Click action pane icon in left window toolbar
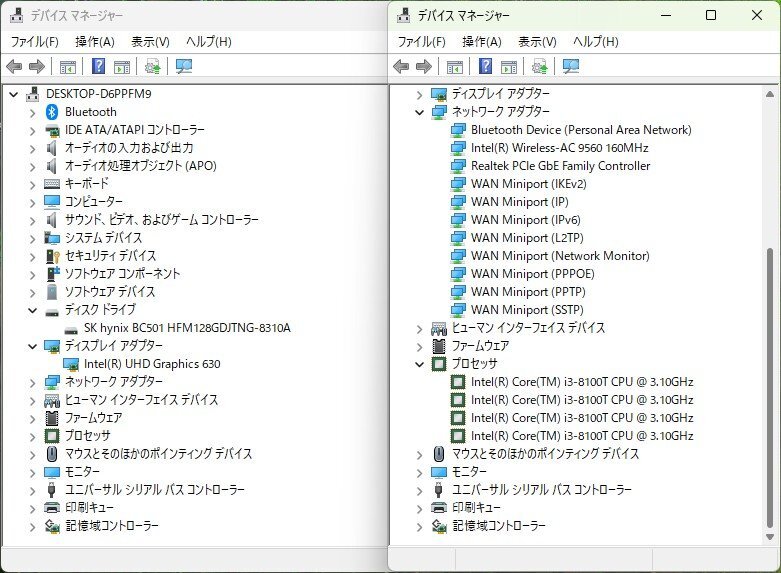 [122, 66]
